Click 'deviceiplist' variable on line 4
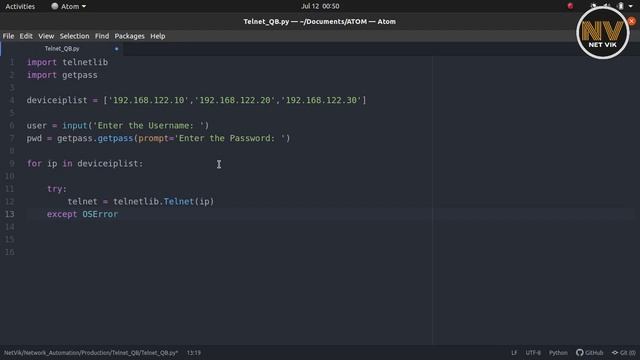 tap(57, 100)
